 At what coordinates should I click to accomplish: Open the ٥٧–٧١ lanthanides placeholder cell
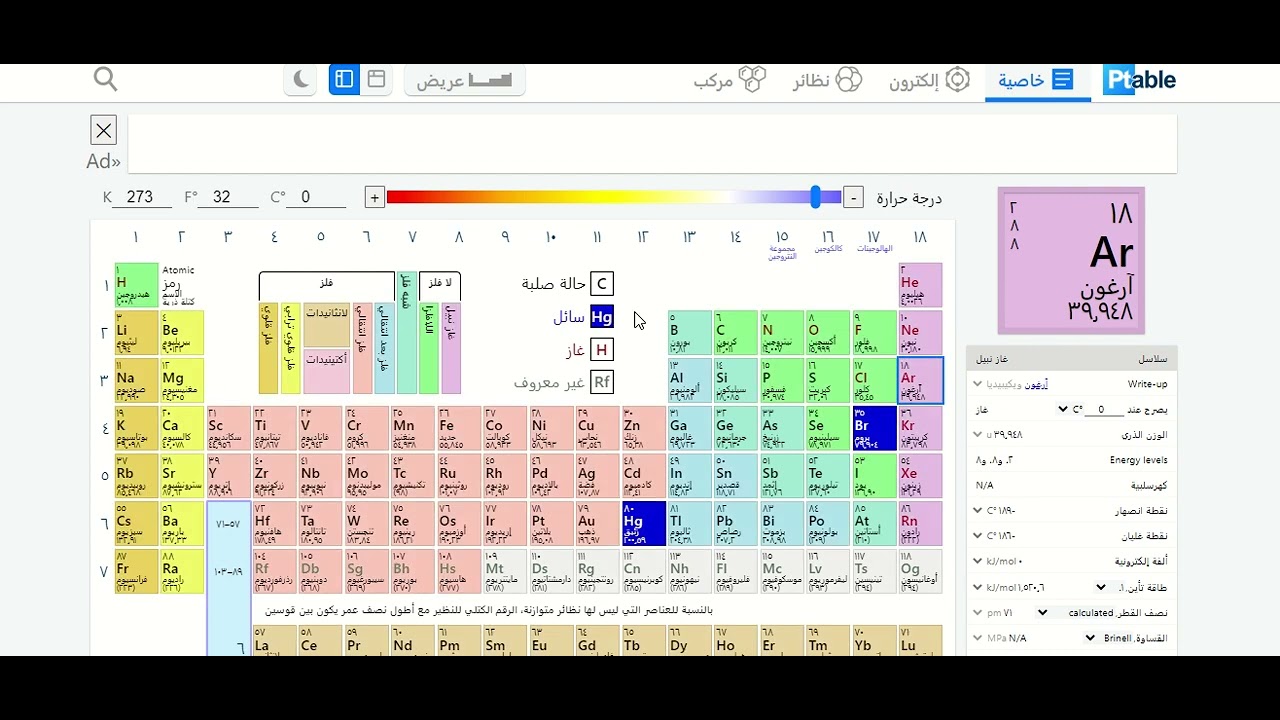click(x=228, y=524)
